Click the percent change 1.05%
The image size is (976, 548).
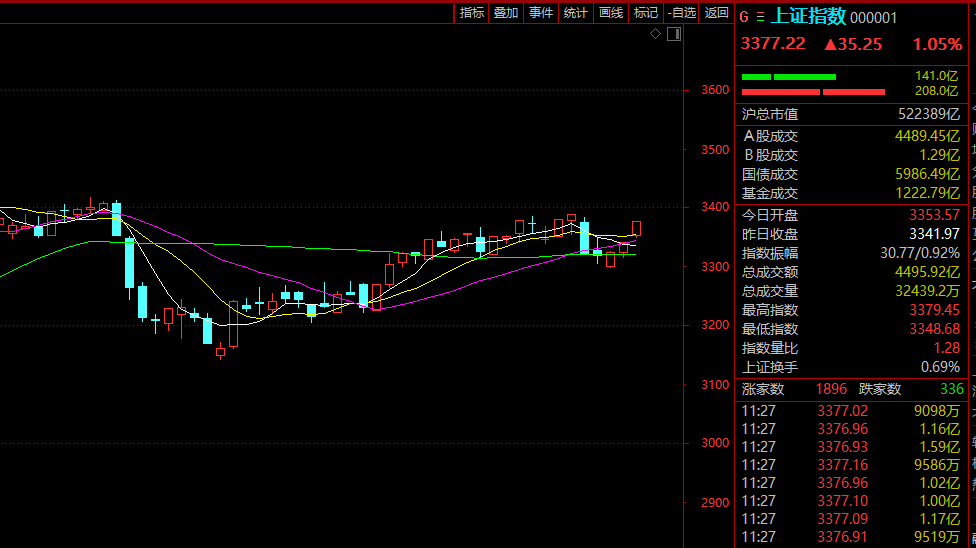pyautogui.click(x=937, y=44)
